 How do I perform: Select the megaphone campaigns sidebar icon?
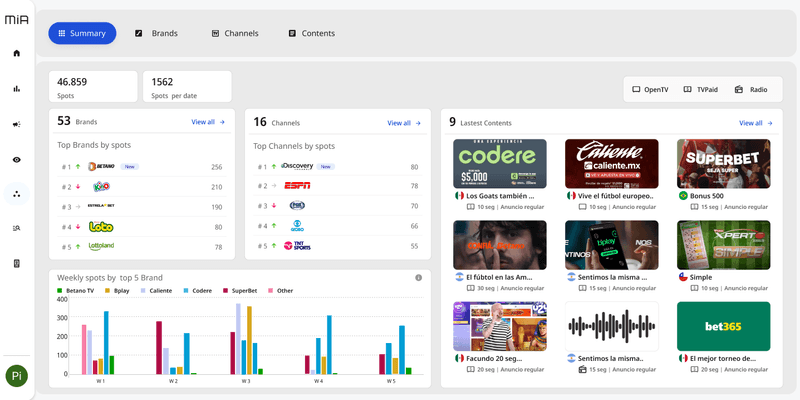(17, 124)
